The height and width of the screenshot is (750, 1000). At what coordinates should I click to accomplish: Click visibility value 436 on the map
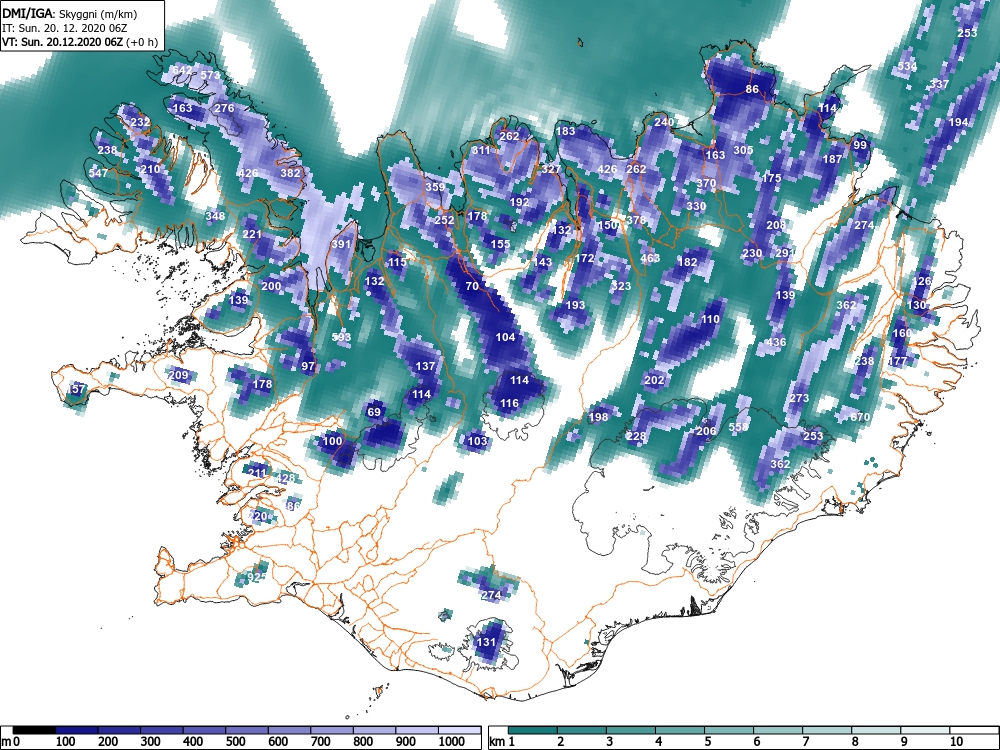coord(776,342)
